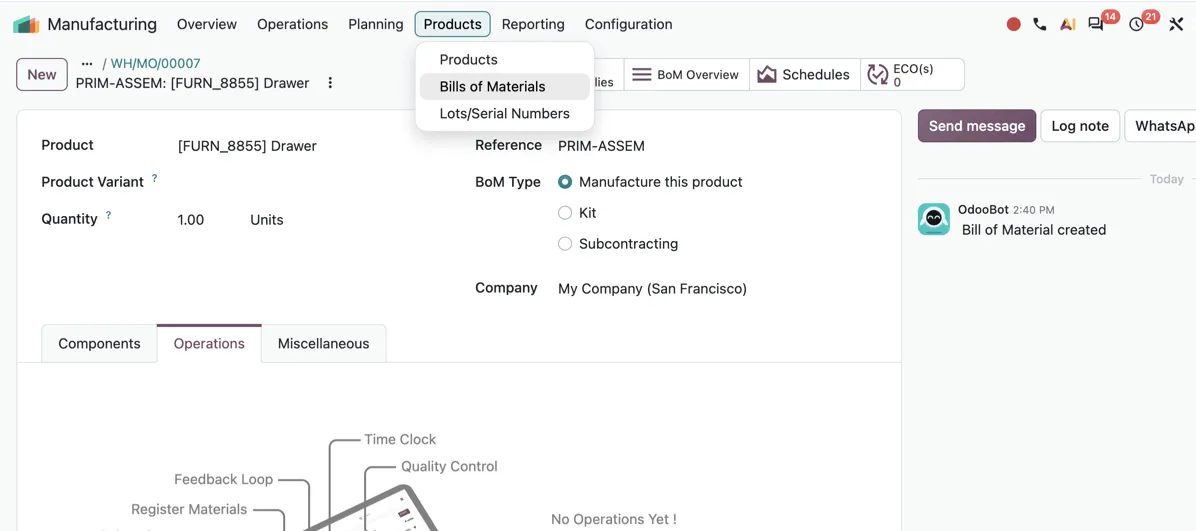Click the WhatsApp button

pos(1162,126)
